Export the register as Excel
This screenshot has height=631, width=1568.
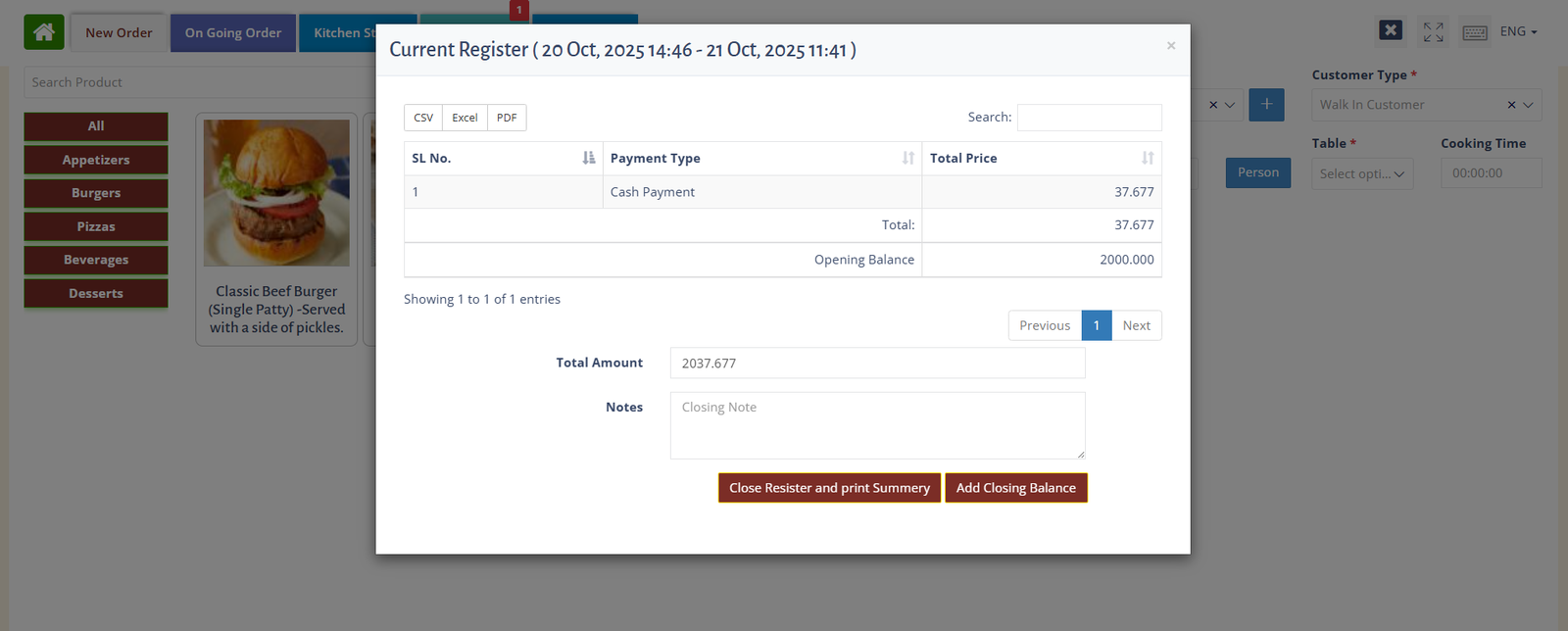465,118
